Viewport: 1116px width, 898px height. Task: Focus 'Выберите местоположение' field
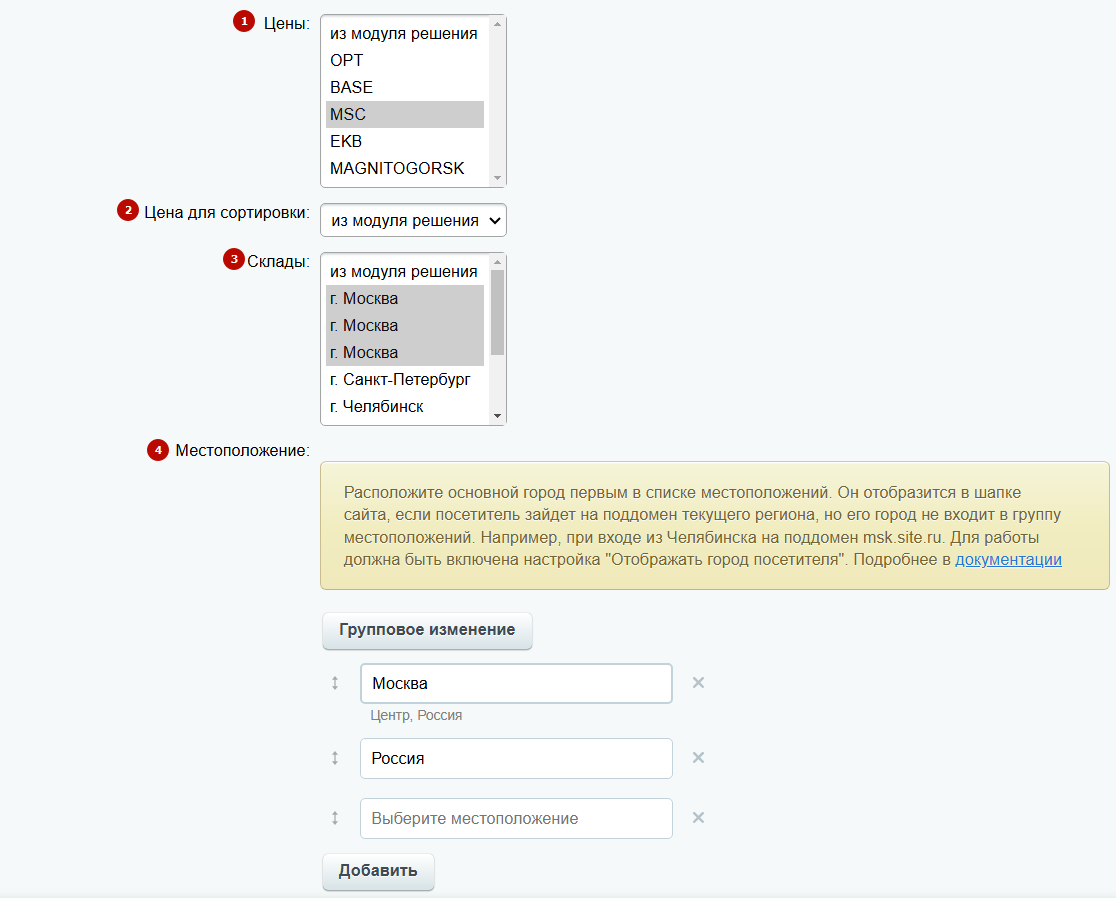tap(516, 818)
